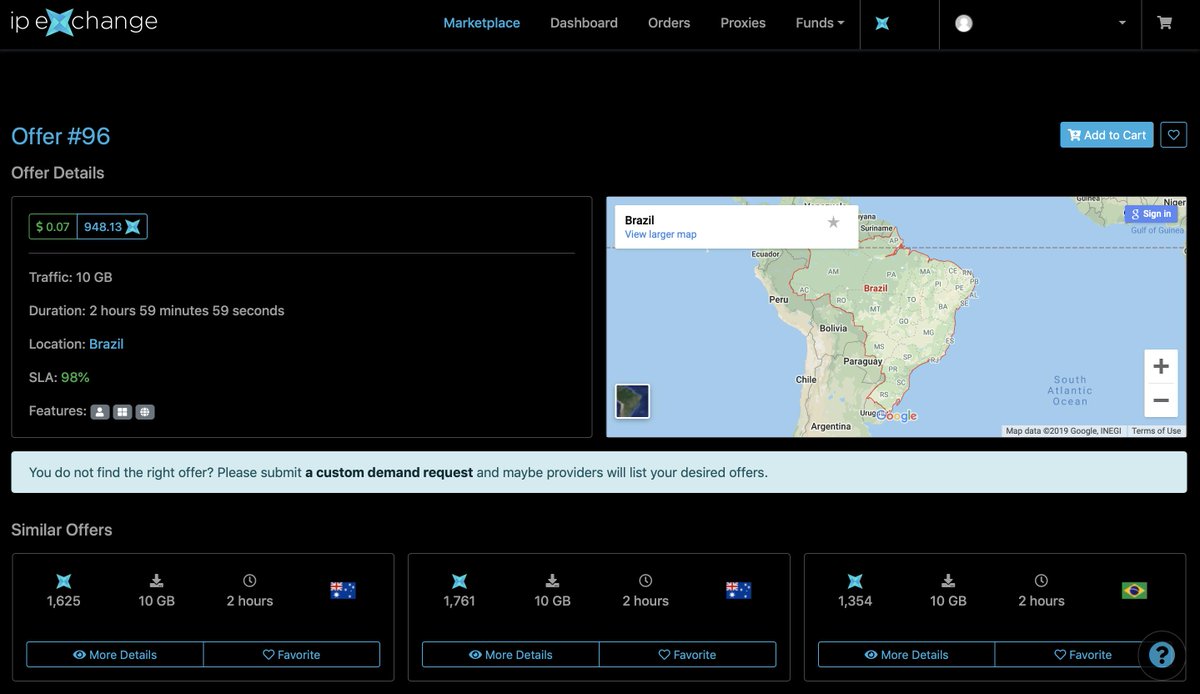1200x694 pixels.
Task: Favorite the 1,761 token offer
Action: (x=688, y=655)
